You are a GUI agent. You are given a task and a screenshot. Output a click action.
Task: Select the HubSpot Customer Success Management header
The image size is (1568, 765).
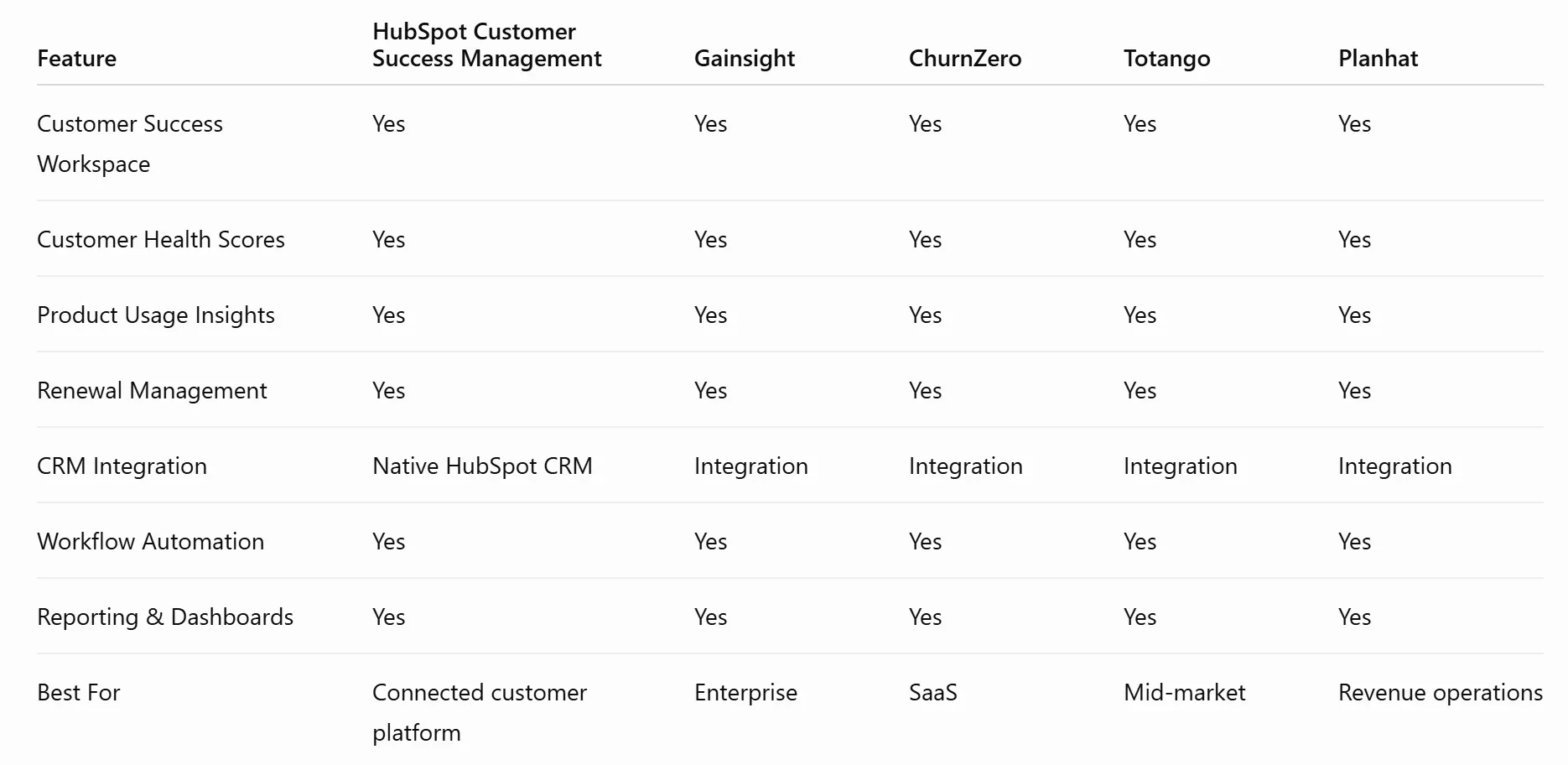tap(486, 45)
